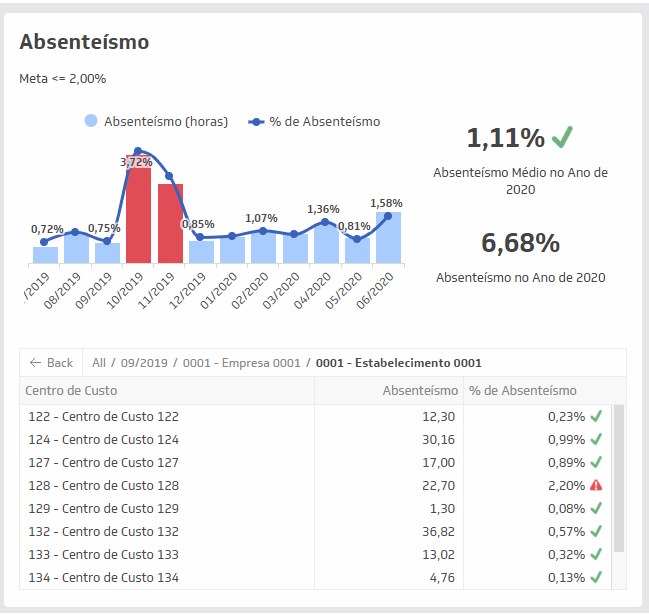The image size is (649, 614).
Task: Click green checkmark in Centro de Custo 132 row
Action: (596, 532)
